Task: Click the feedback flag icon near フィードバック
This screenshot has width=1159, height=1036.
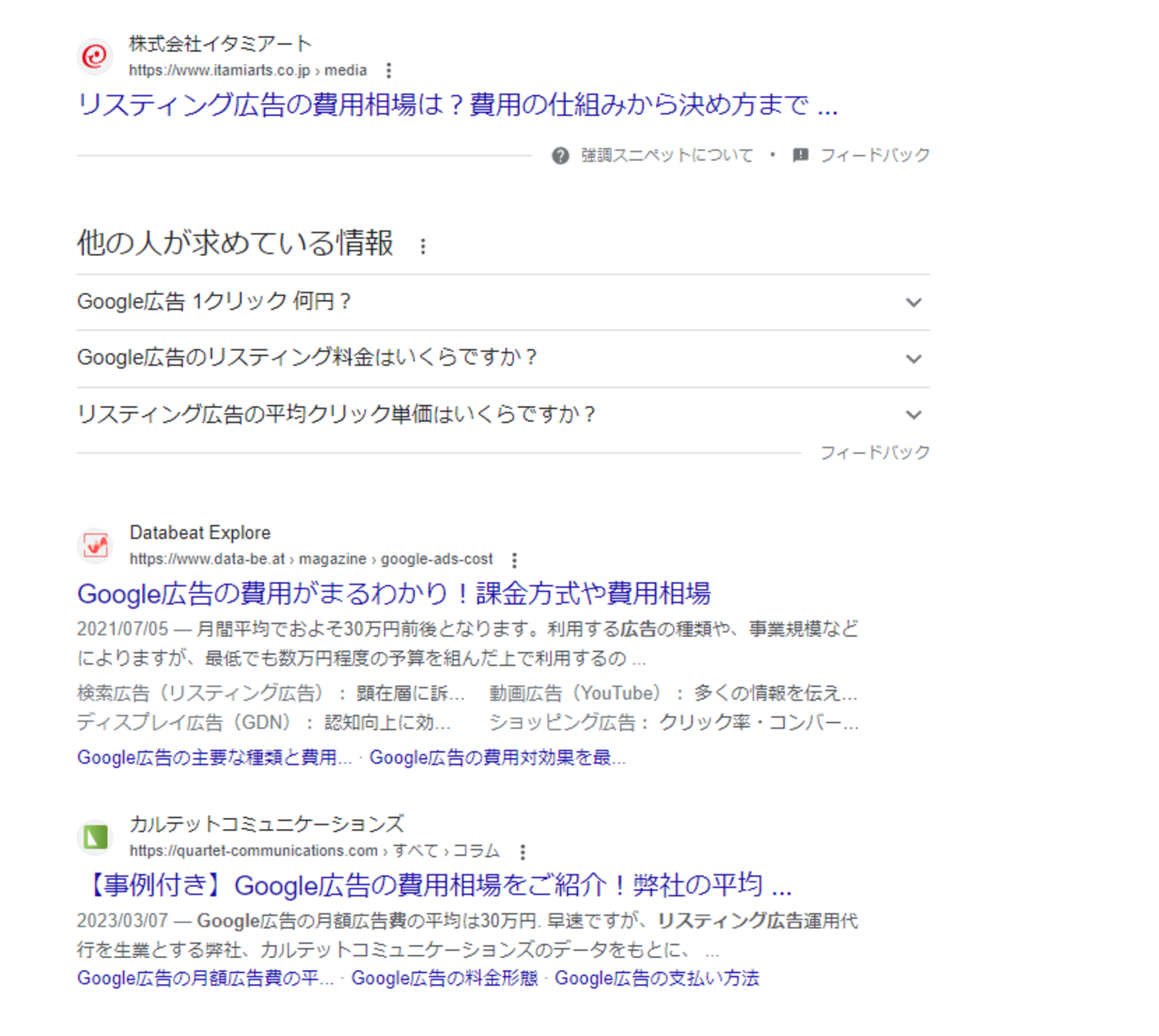Action: (x=800, y=155)
